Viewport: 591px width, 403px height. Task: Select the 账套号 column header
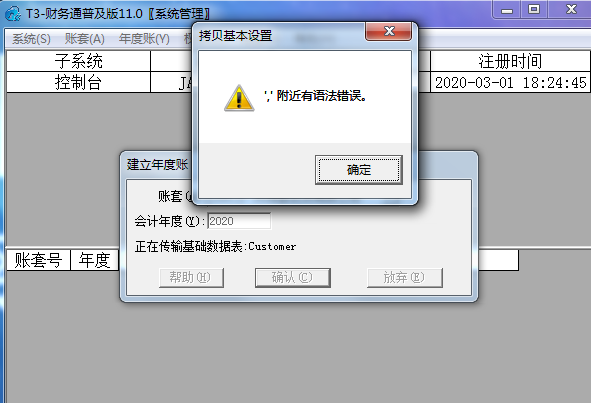point(38,260)
